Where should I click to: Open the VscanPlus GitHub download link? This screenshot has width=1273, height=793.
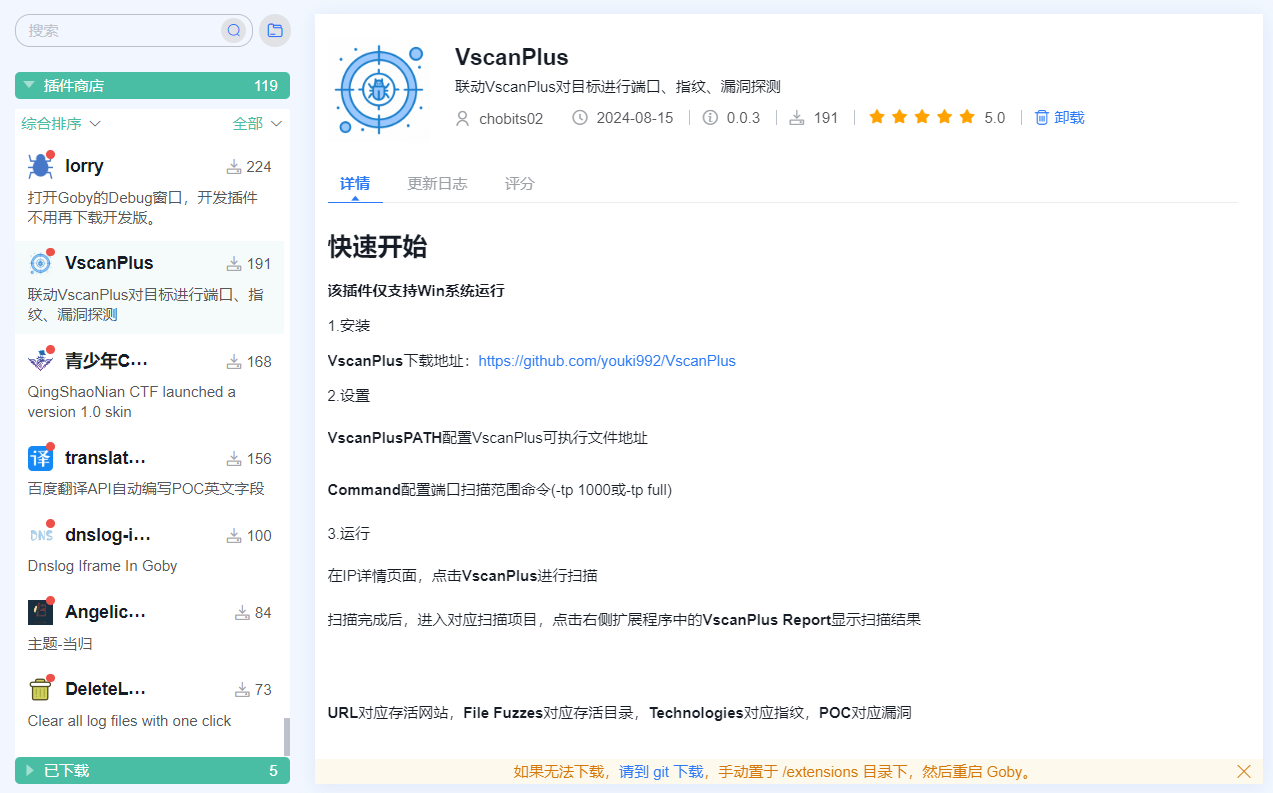point(607,361)
